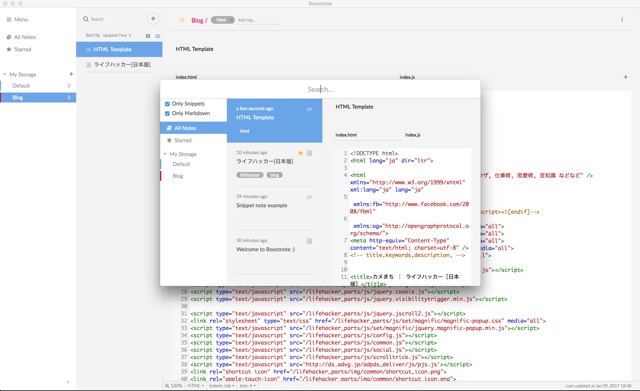
Task: Toggle the Only Snippets checkbox
Action: tap(167, 104)
